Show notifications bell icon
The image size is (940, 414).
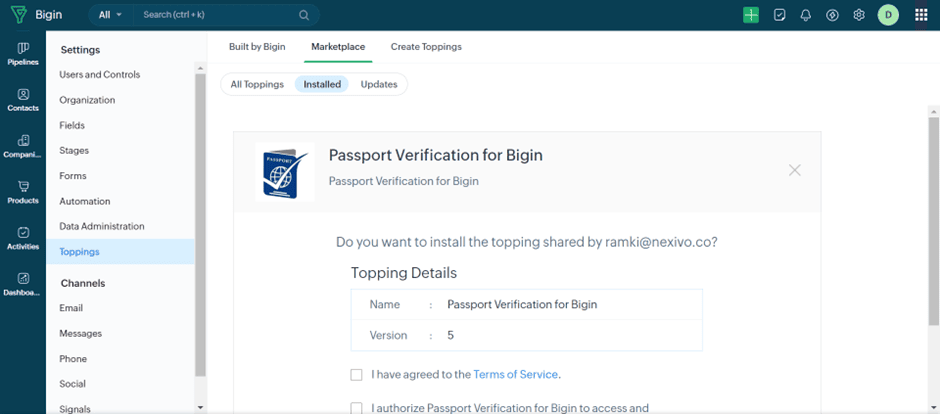coord(806,15)
